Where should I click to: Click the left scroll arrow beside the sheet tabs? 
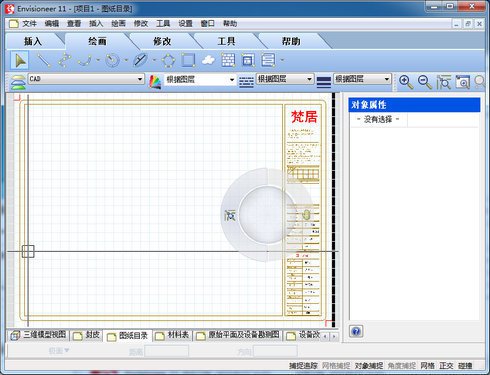point(325,336)
